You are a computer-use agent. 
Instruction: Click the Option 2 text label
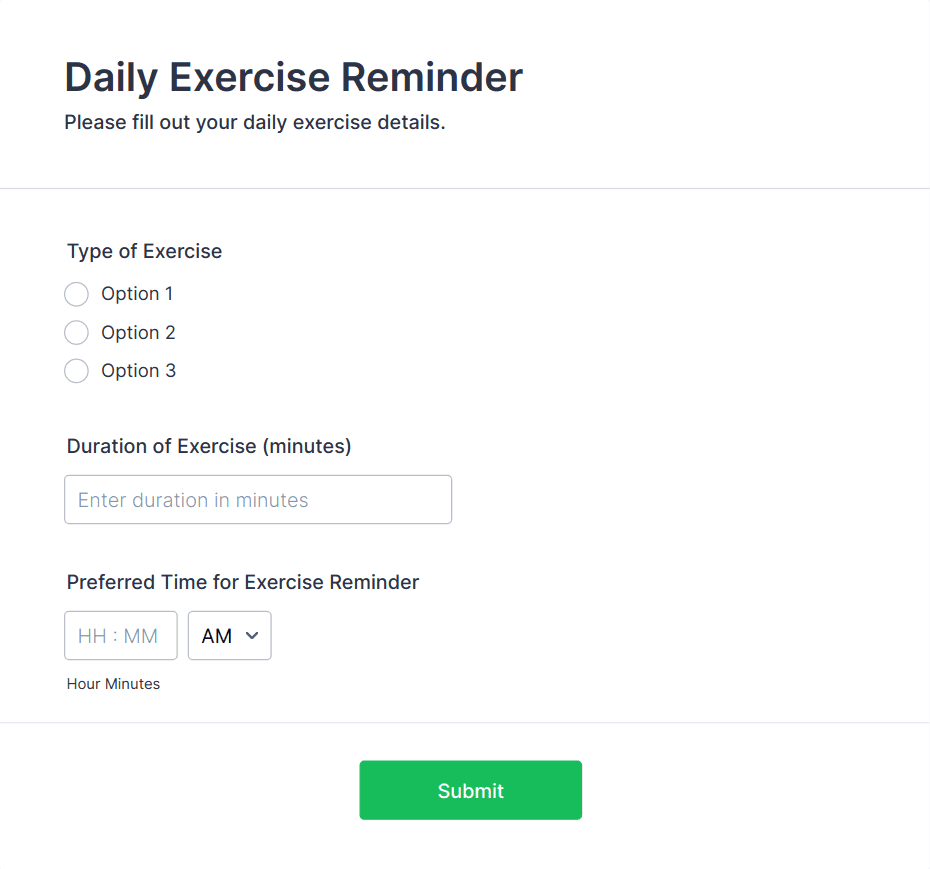(x=138, y=332)
